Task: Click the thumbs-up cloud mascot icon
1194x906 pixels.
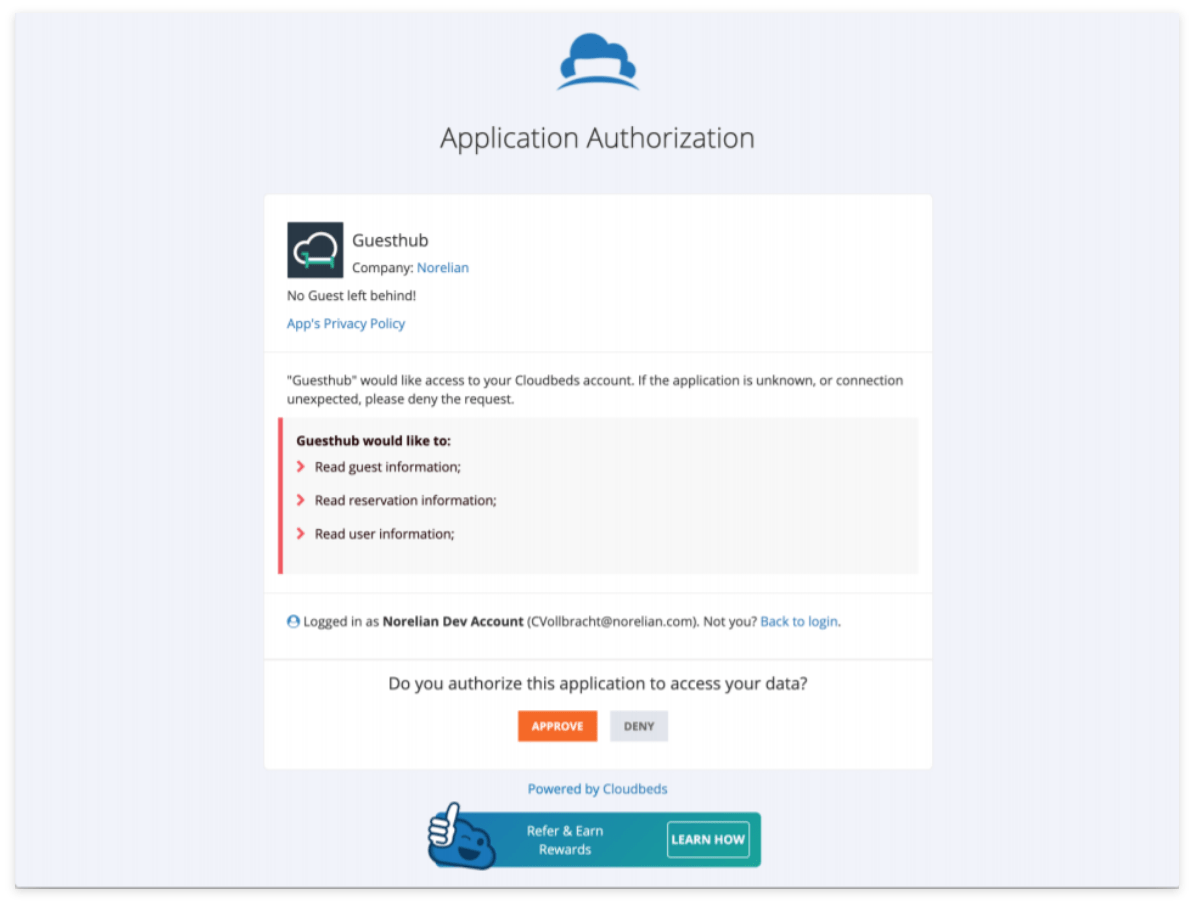Action: 461,837
